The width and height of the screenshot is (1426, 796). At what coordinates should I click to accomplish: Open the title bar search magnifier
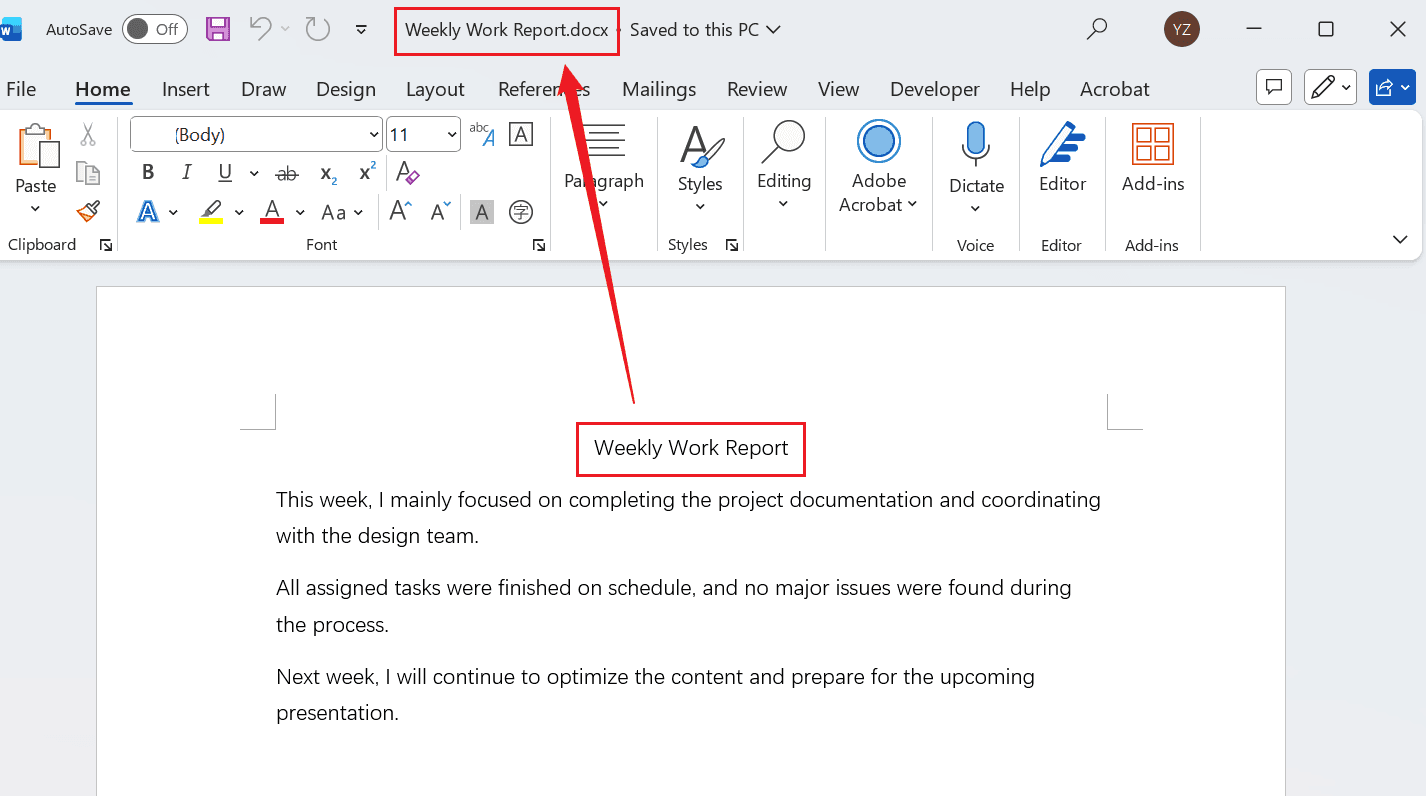click(x=1097, y=29)
